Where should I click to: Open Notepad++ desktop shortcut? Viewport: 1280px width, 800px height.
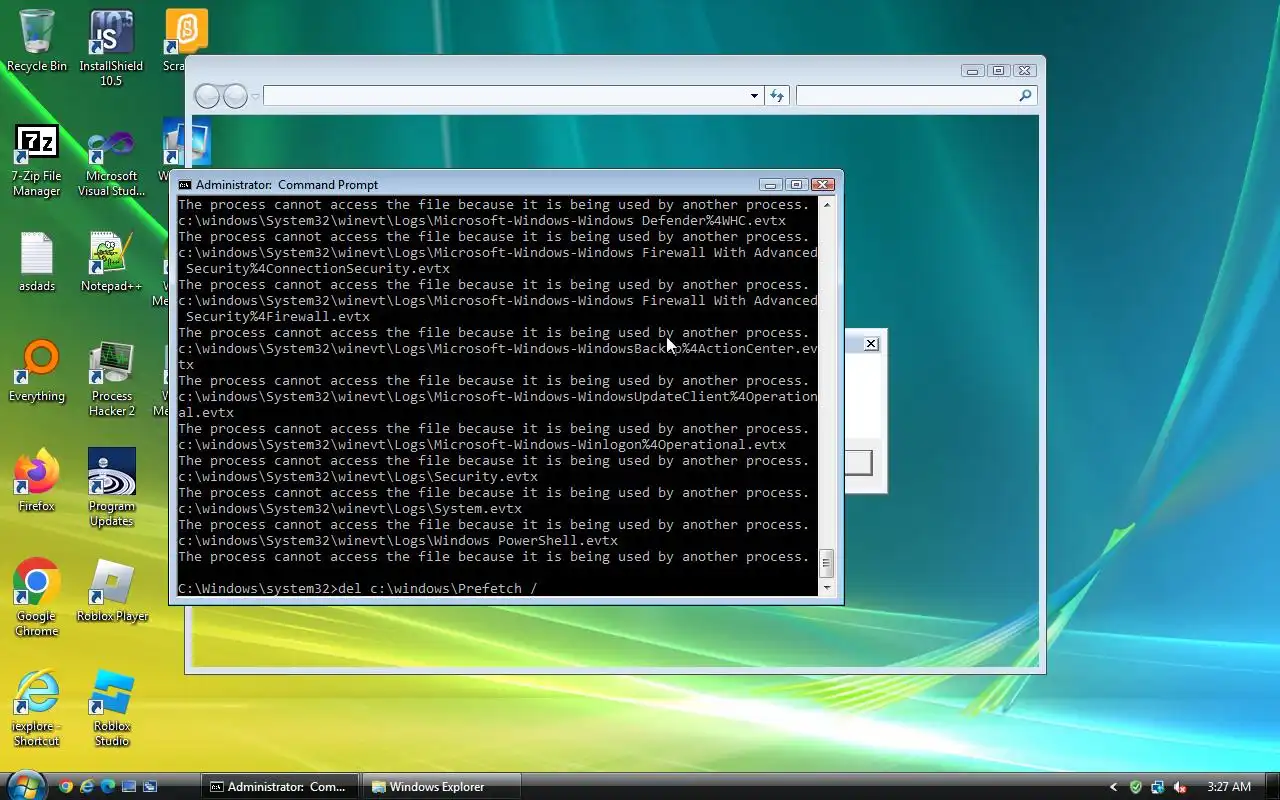(111, 263)
